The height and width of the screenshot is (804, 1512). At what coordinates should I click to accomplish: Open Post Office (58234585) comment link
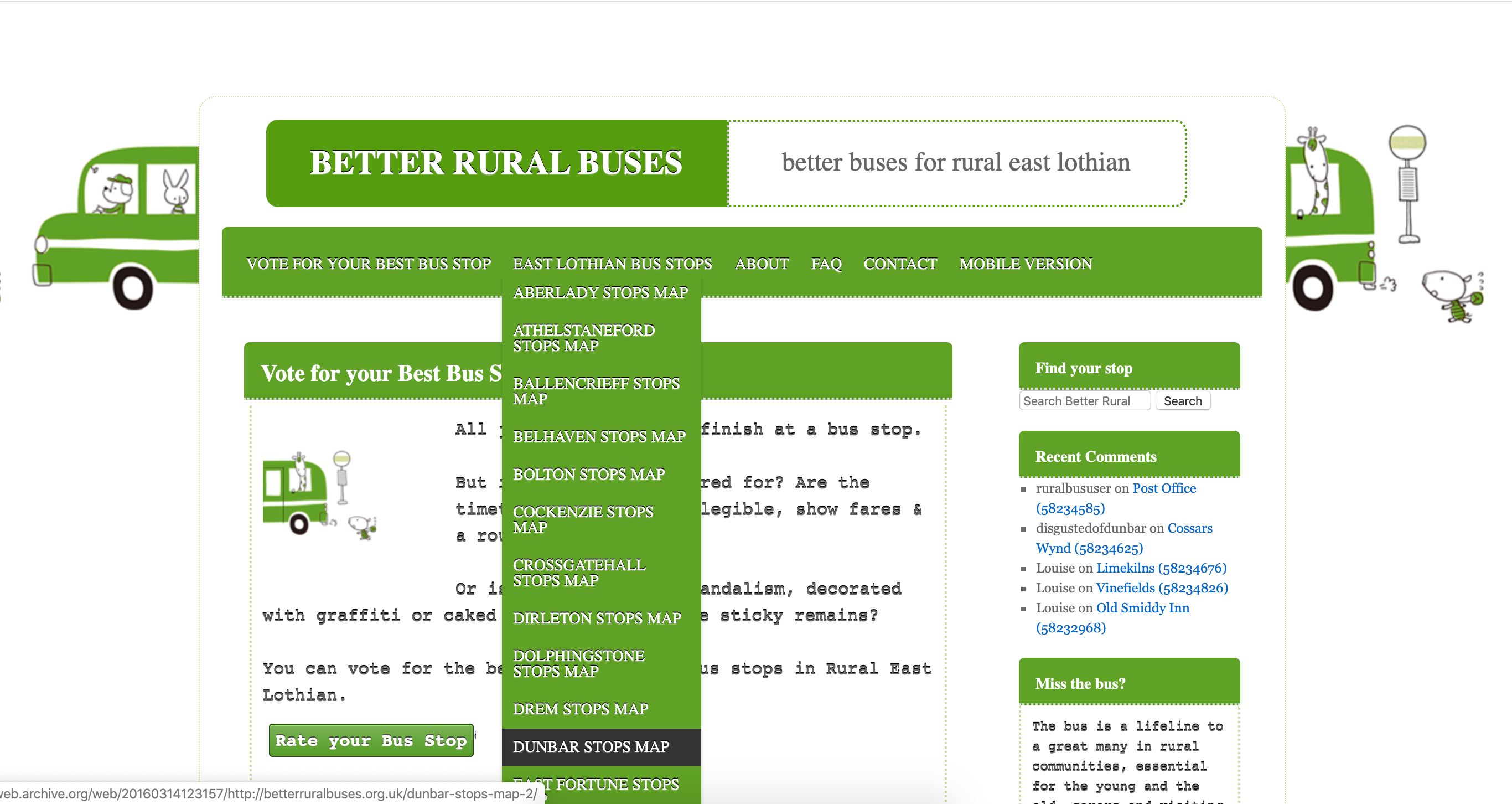(x=1163, y=488)
